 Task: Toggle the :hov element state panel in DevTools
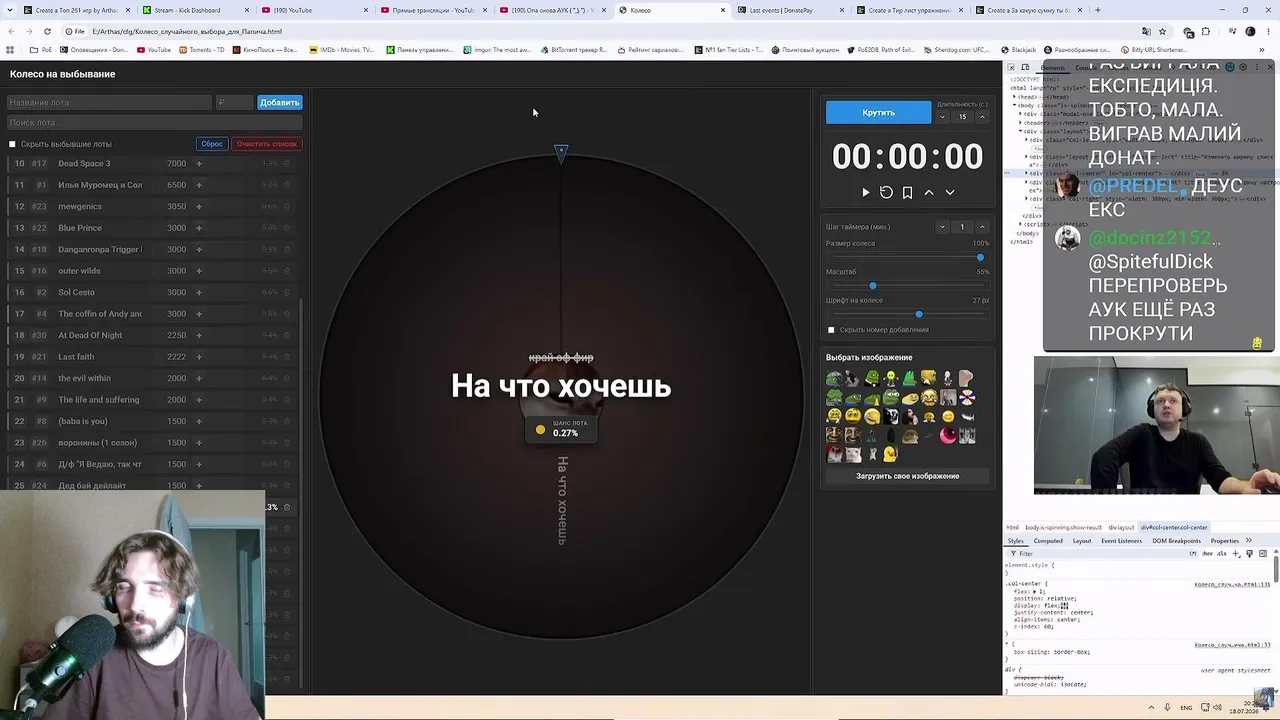coord(1207,553)
